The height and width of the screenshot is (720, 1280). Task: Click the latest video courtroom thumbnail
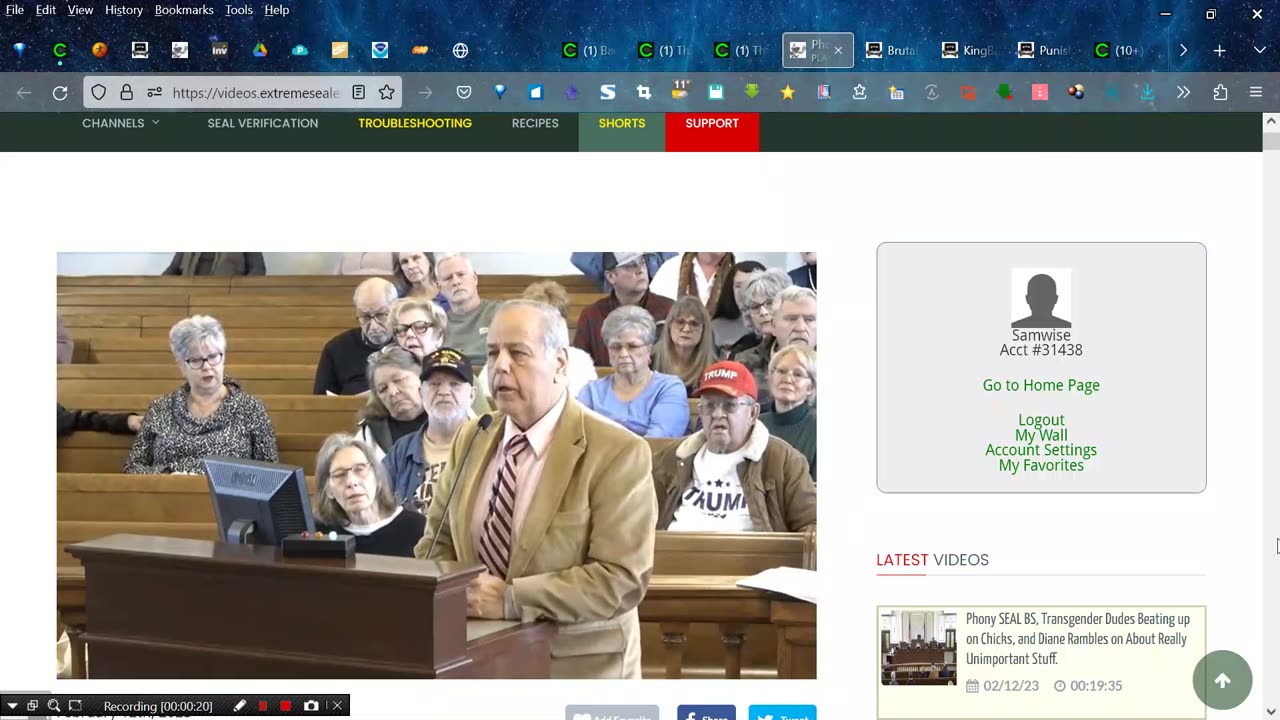[x=918, y=648]
